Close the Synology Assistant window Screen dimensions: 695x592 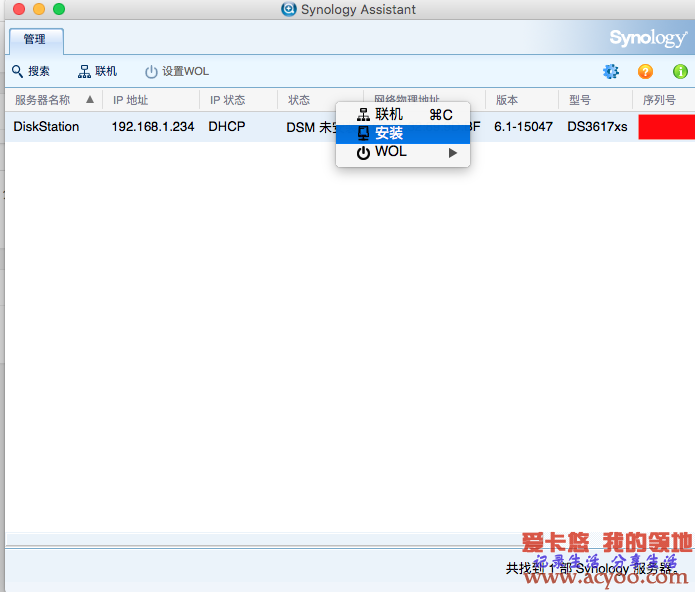[19, 9]
